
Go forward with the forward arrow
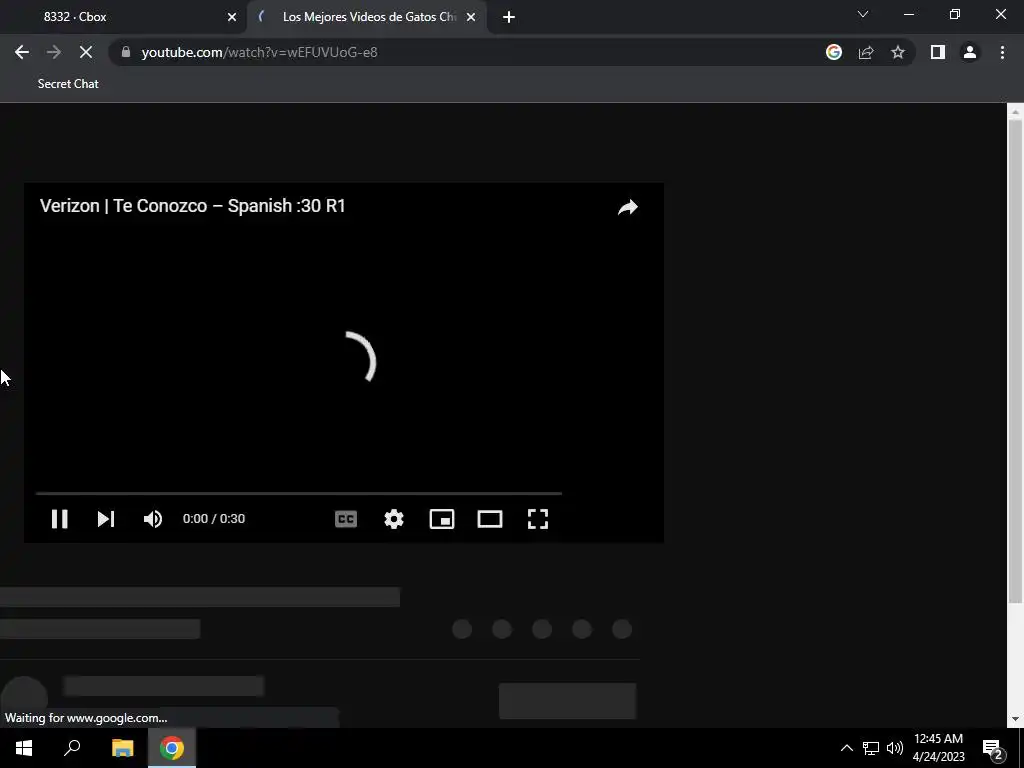tap(54, 52)
